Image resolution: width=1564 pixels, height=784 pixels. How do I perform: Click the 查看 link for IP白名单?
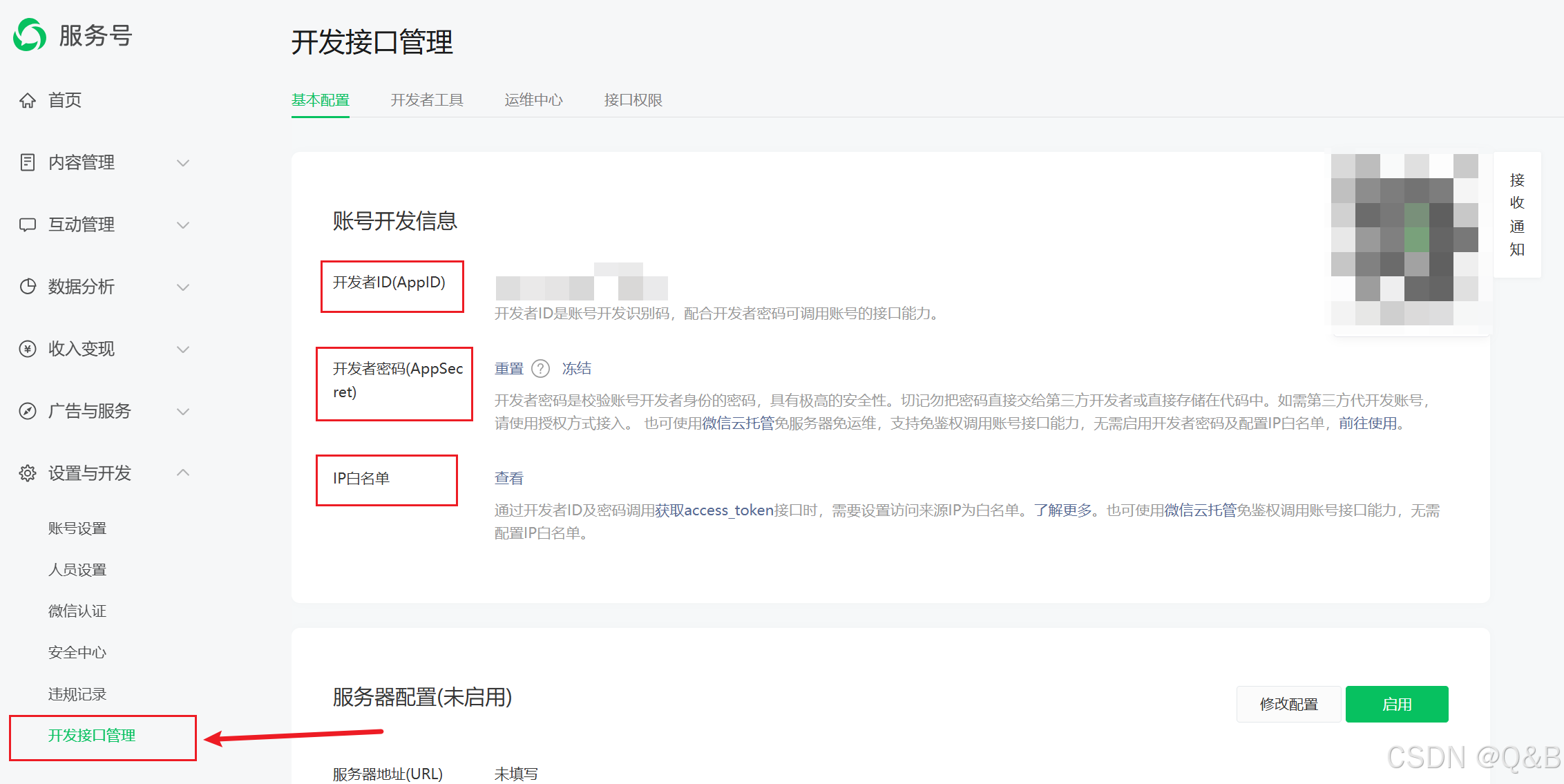coord(509,478)
